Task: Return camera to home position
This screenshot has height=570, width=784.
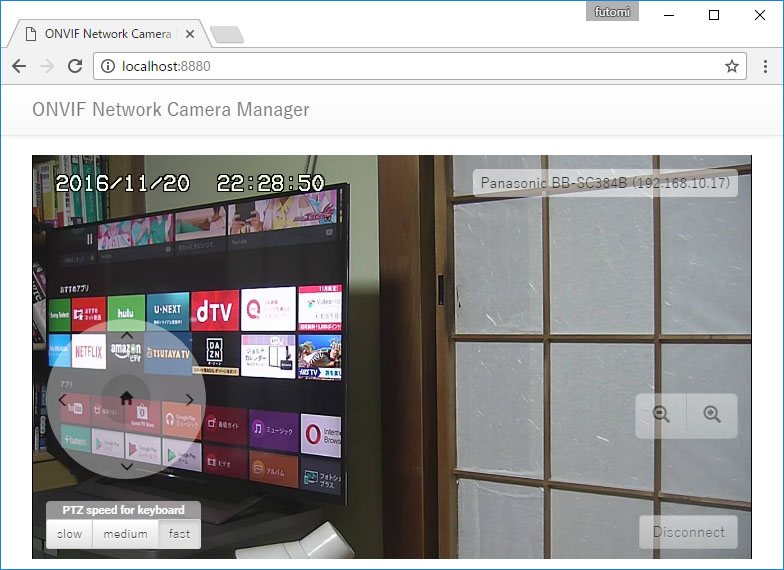Action: [x=126, y=398]
